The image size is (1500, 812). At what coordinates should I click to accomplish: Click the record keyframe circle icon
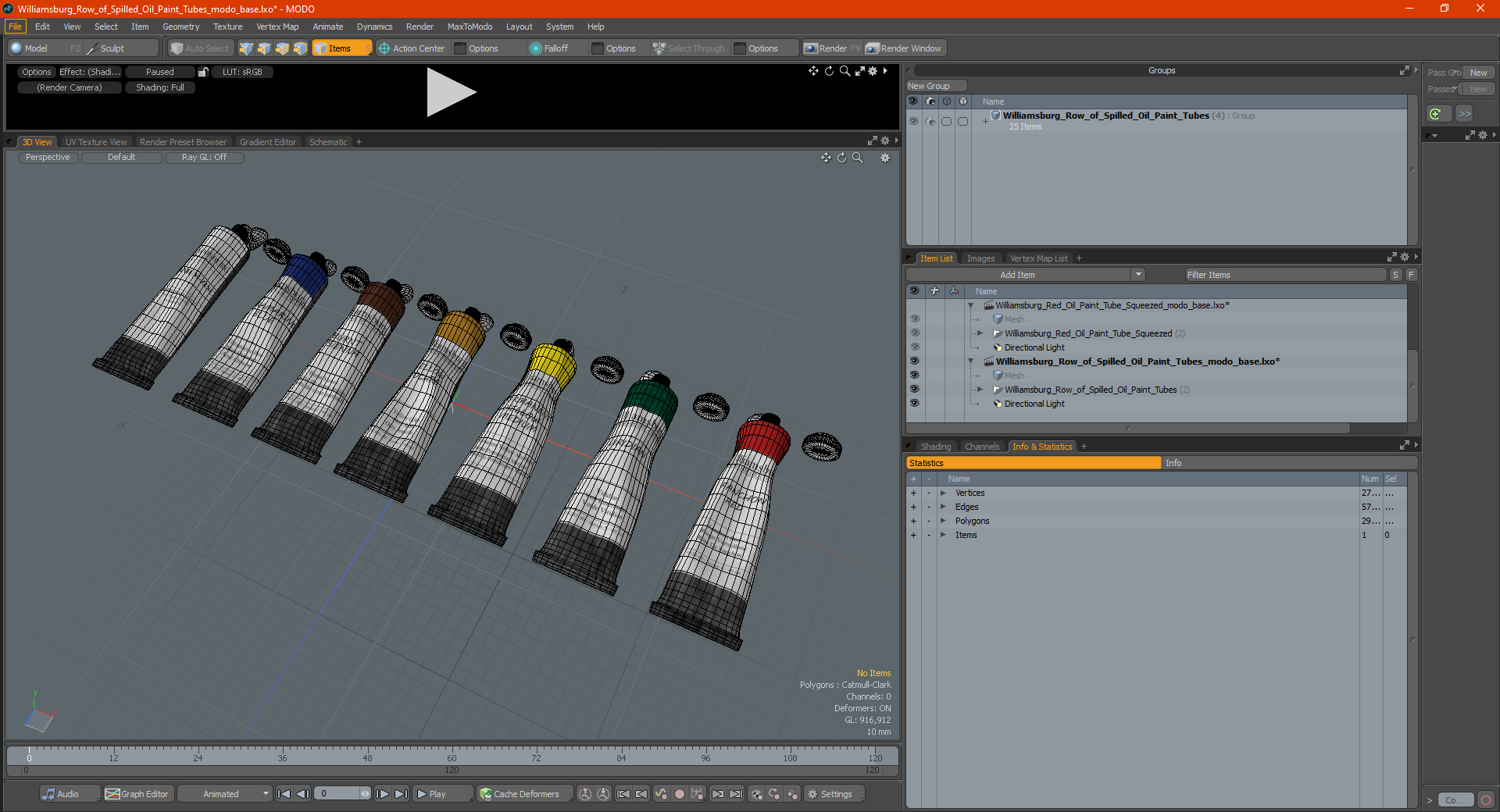tap(679, 794)
